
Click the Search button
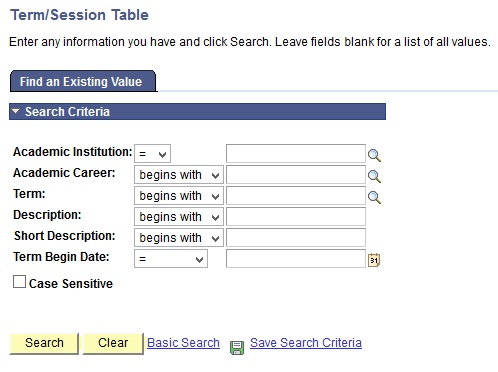[x=44, y=343]
